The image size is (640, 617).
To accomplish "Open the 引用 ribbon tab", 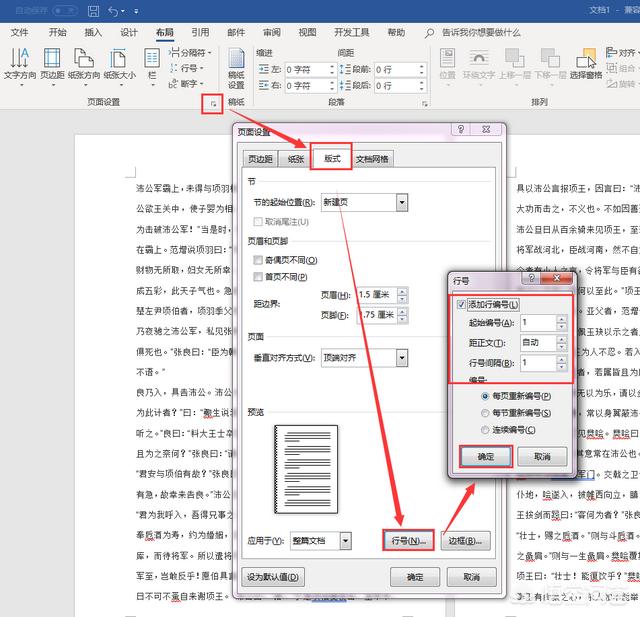I will pos(200,32).
